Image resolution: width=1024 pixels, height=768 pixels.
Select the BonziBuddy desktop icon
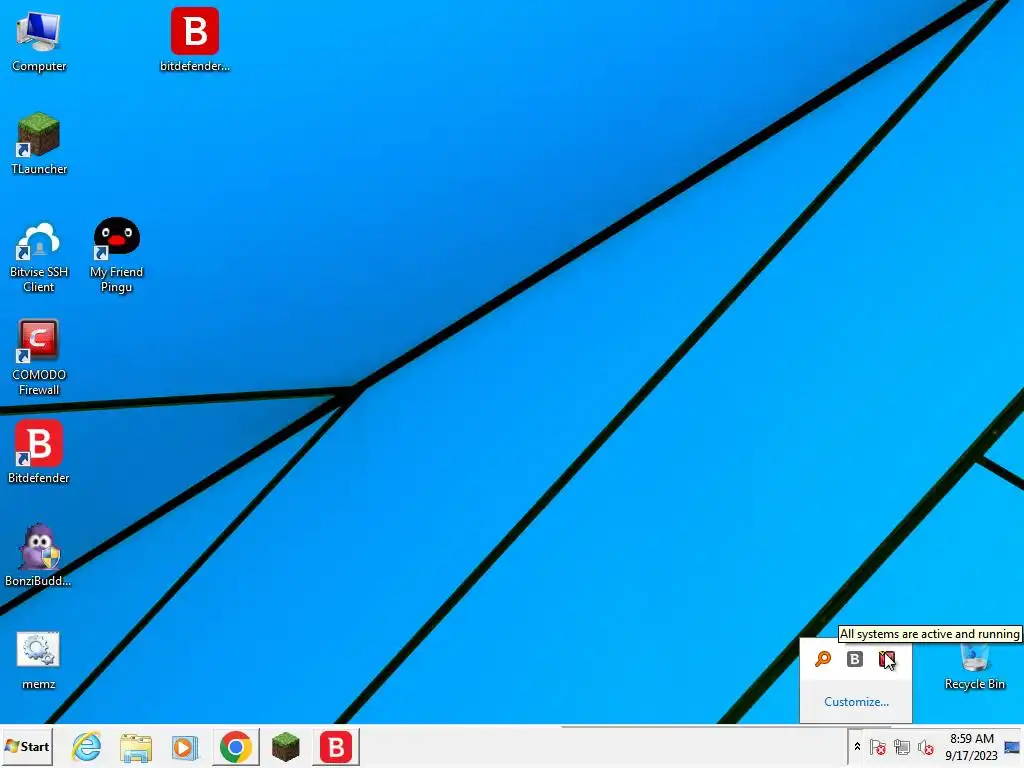pyautogui.click(x=39, y=555)
